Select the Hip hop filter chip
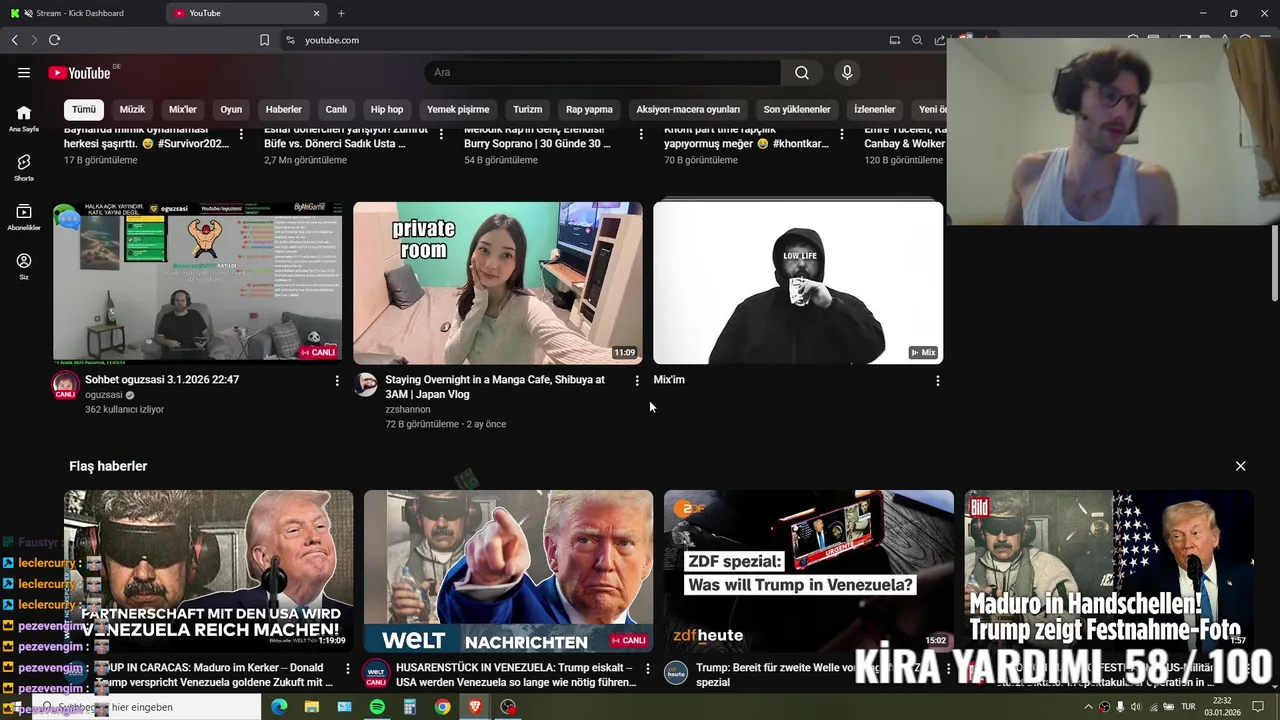 coord(387,110)
